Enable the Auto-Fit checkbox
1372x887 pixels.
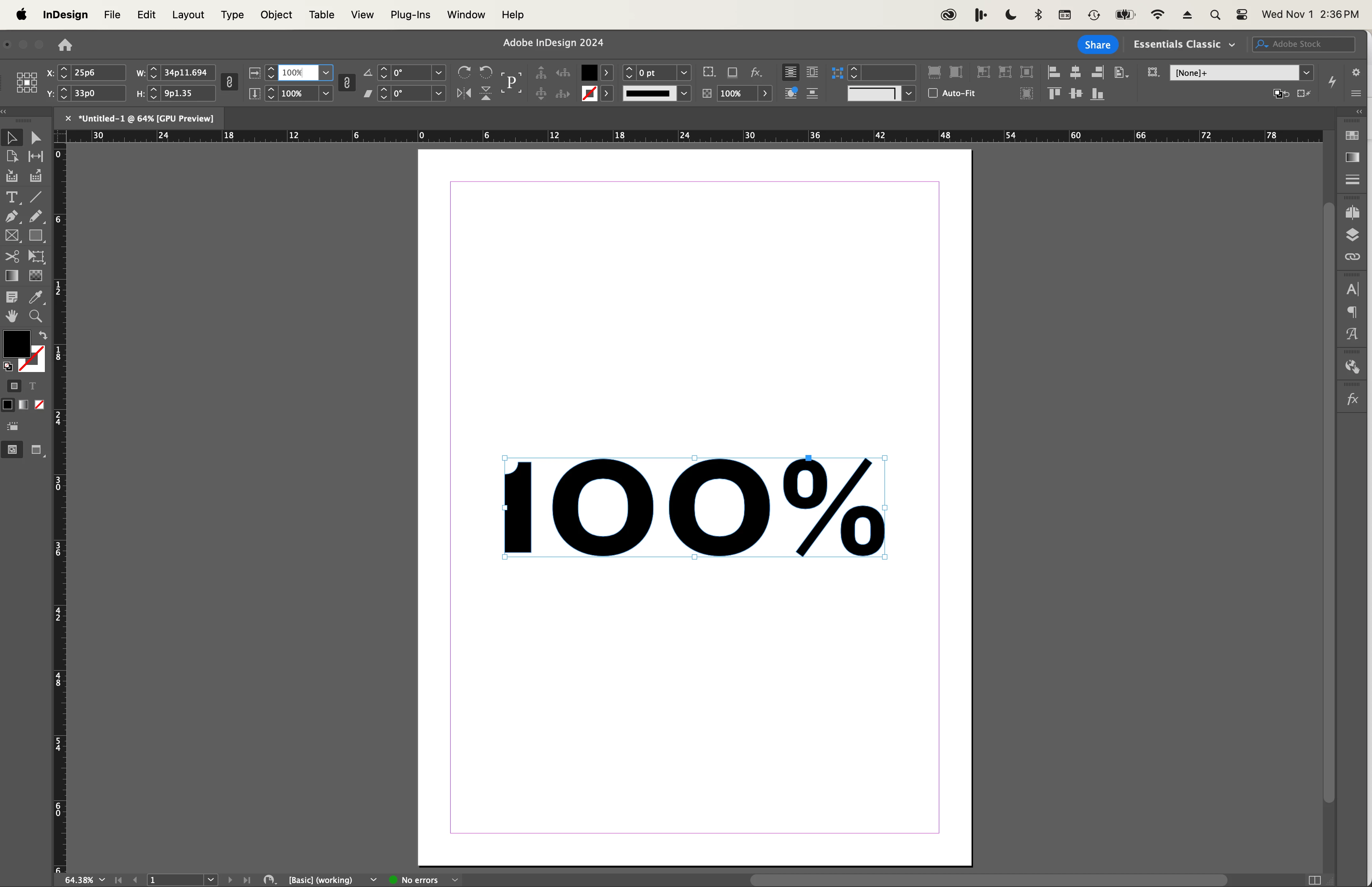click(933, 93)
